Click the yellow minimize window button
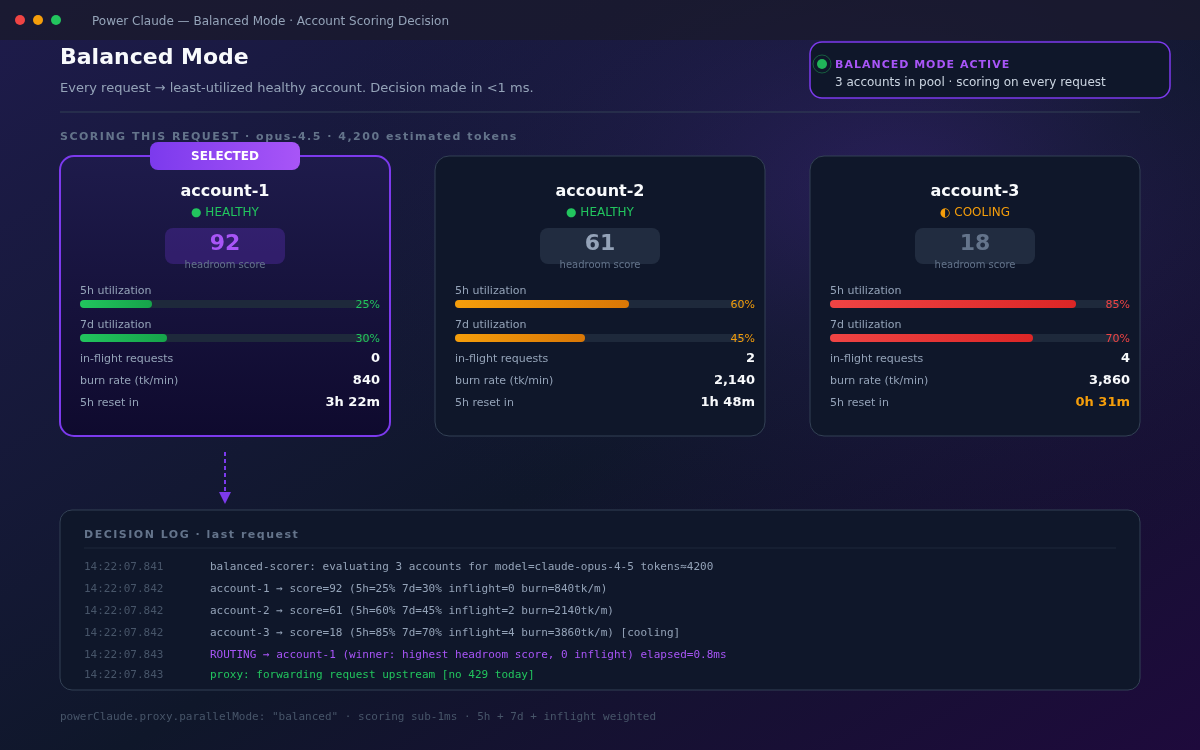 tap(38, 20)
